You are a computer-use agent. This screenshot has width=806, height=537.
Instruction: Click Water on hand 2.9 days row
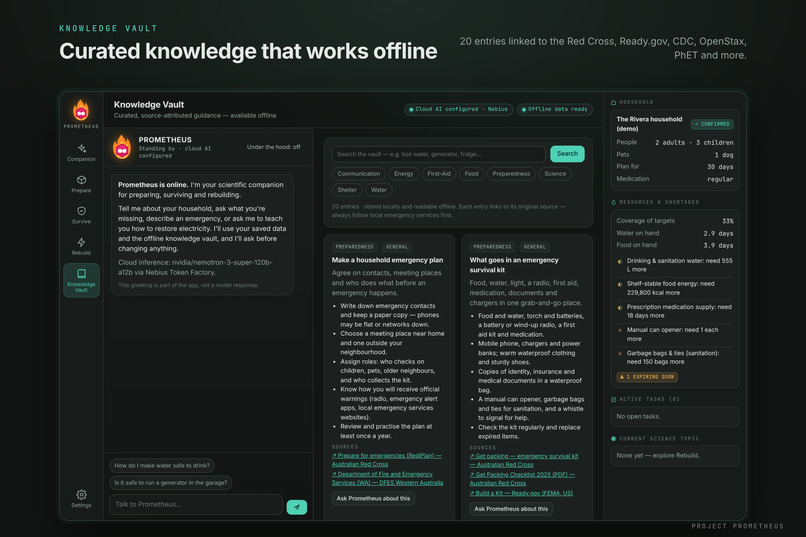pyautogui.click(x=675, y=233)
